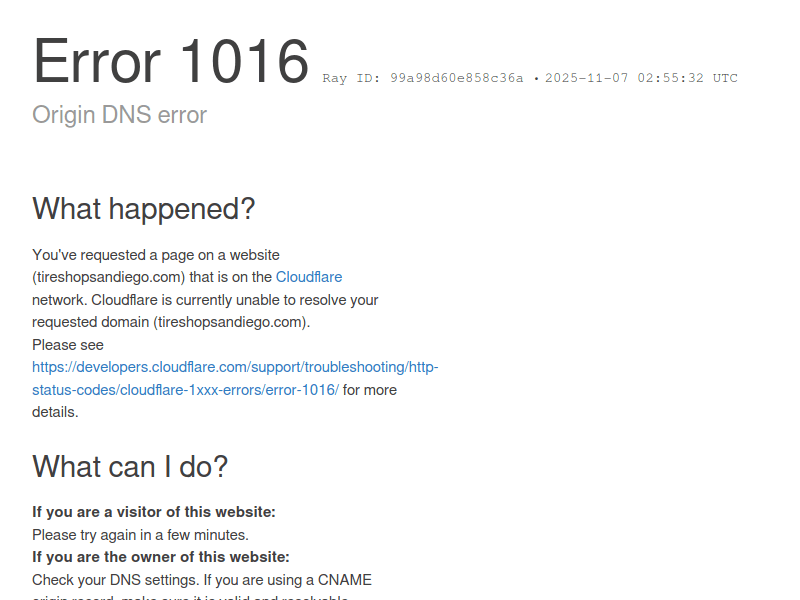Click the Error 1016 heading

(x=171, y=61)
